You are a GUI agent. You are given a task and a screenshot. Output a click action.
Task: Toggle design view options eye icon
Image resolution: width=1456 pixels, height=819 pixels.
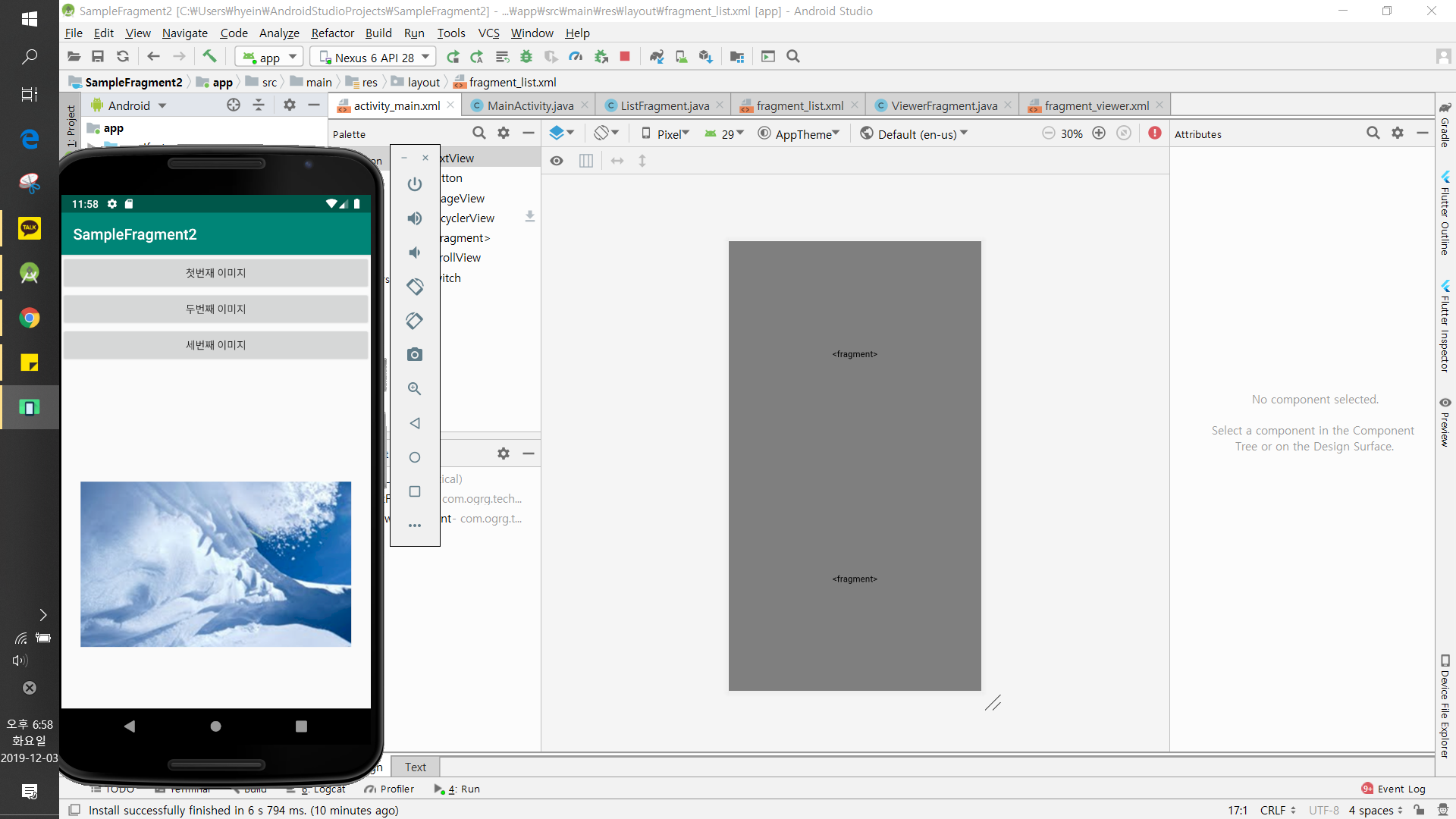coord(557,161)
